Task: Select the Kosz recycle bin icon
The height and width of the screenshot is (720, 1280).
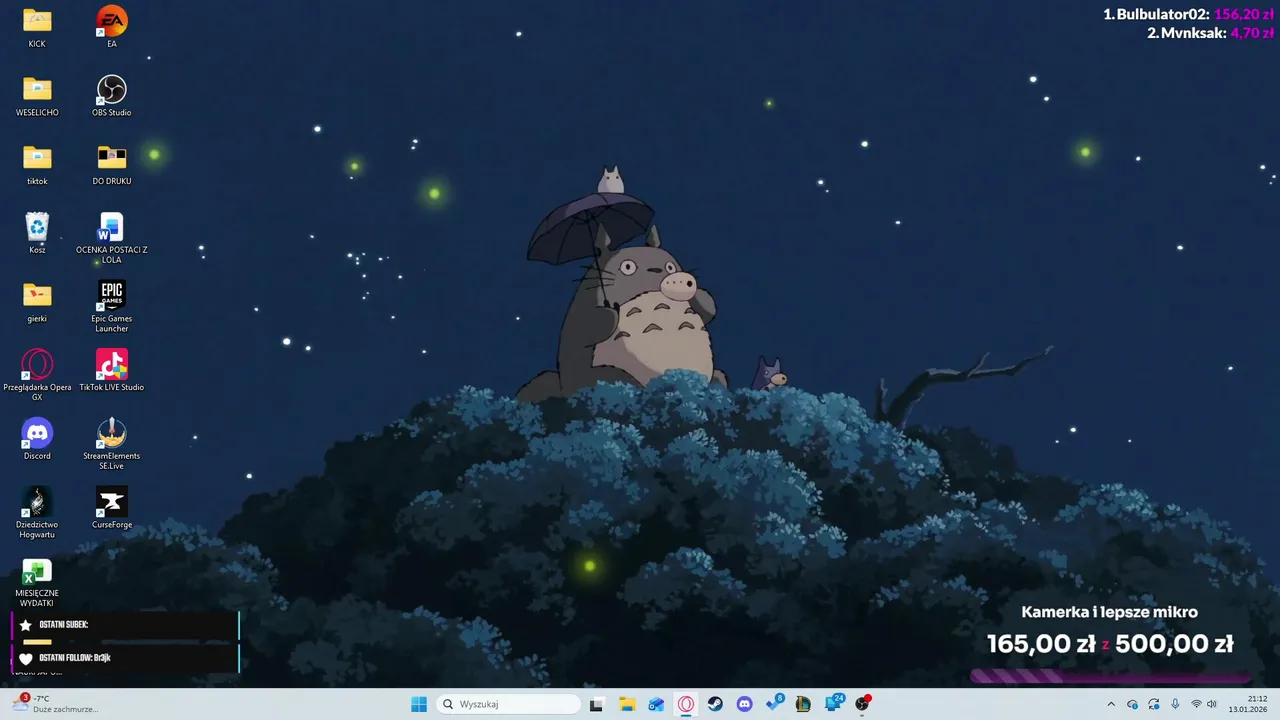Action: pos(37,233)
